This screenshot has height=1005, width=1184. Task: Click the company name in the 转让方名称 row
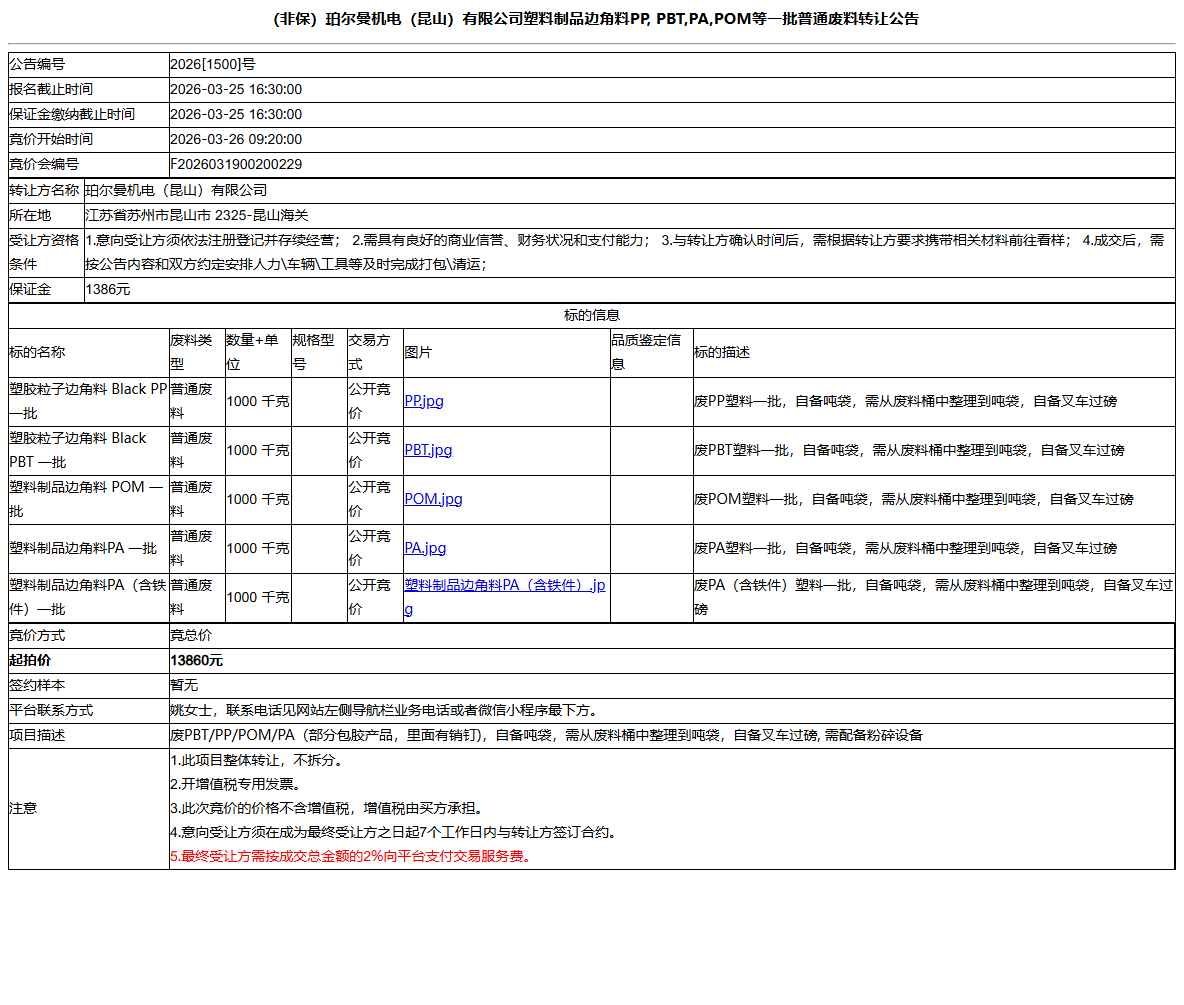point(176,190)
